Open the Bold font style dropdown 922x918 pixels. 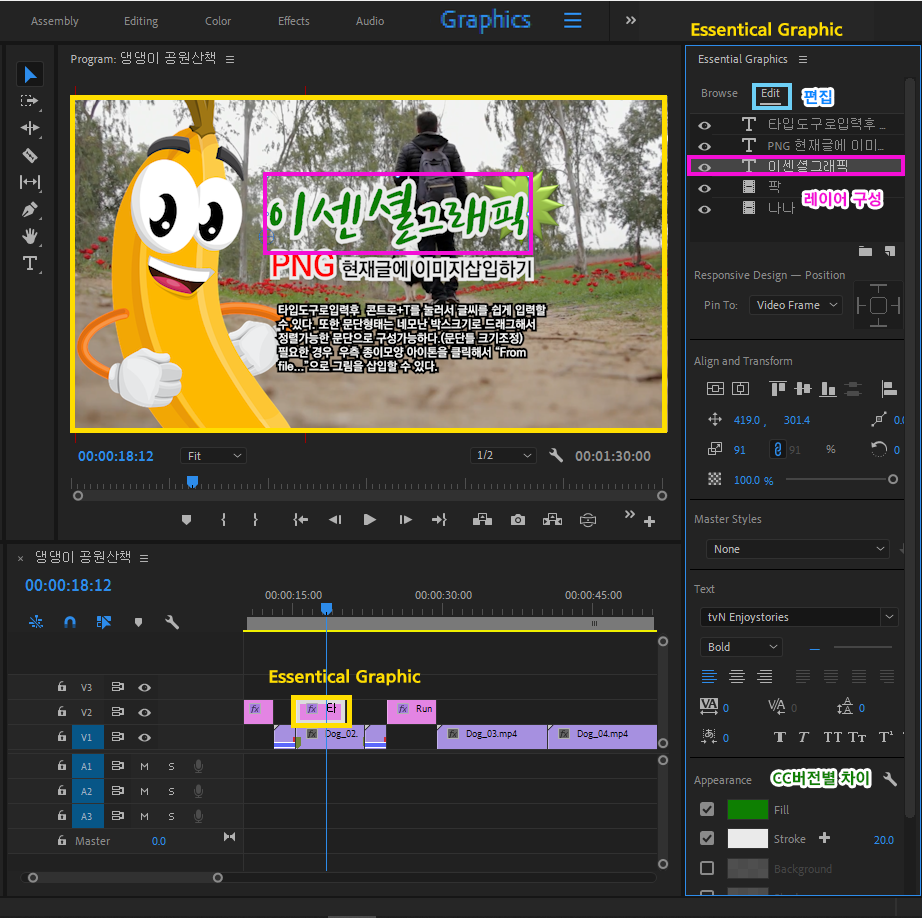[x=741, y=647]
